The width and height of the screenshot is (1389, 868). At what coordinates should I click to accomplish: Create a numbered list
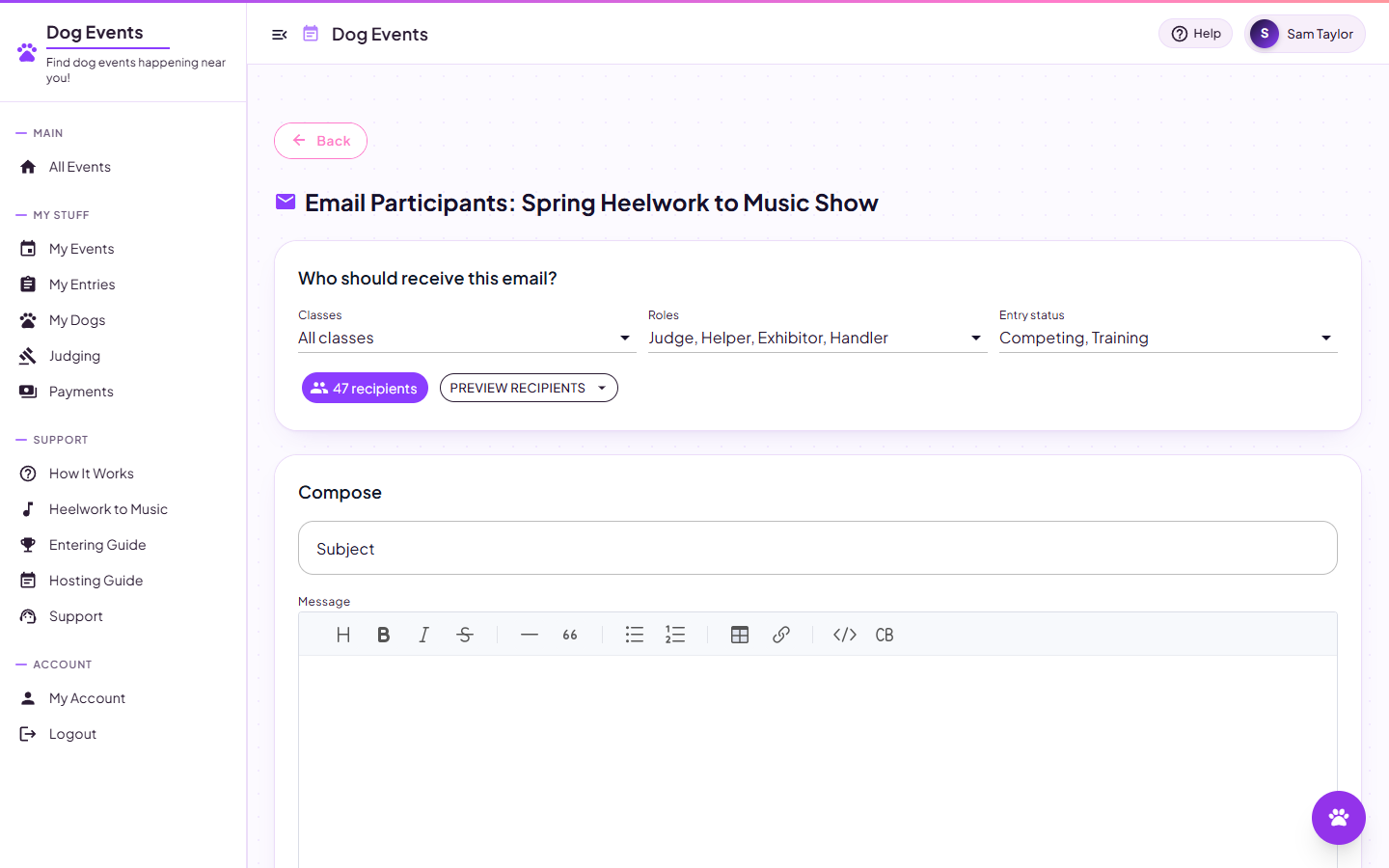pyautogui.click(x=675, y=635)
